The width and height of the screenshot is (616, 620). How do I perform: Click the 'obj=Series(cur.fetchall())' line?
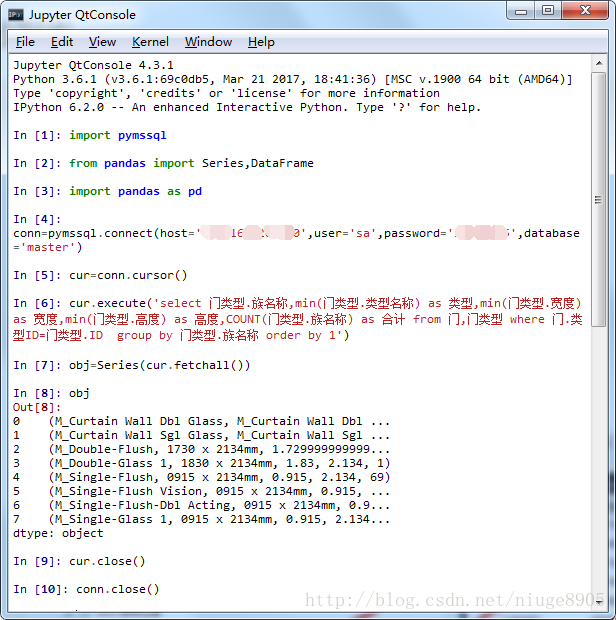[x=159, y=365]
